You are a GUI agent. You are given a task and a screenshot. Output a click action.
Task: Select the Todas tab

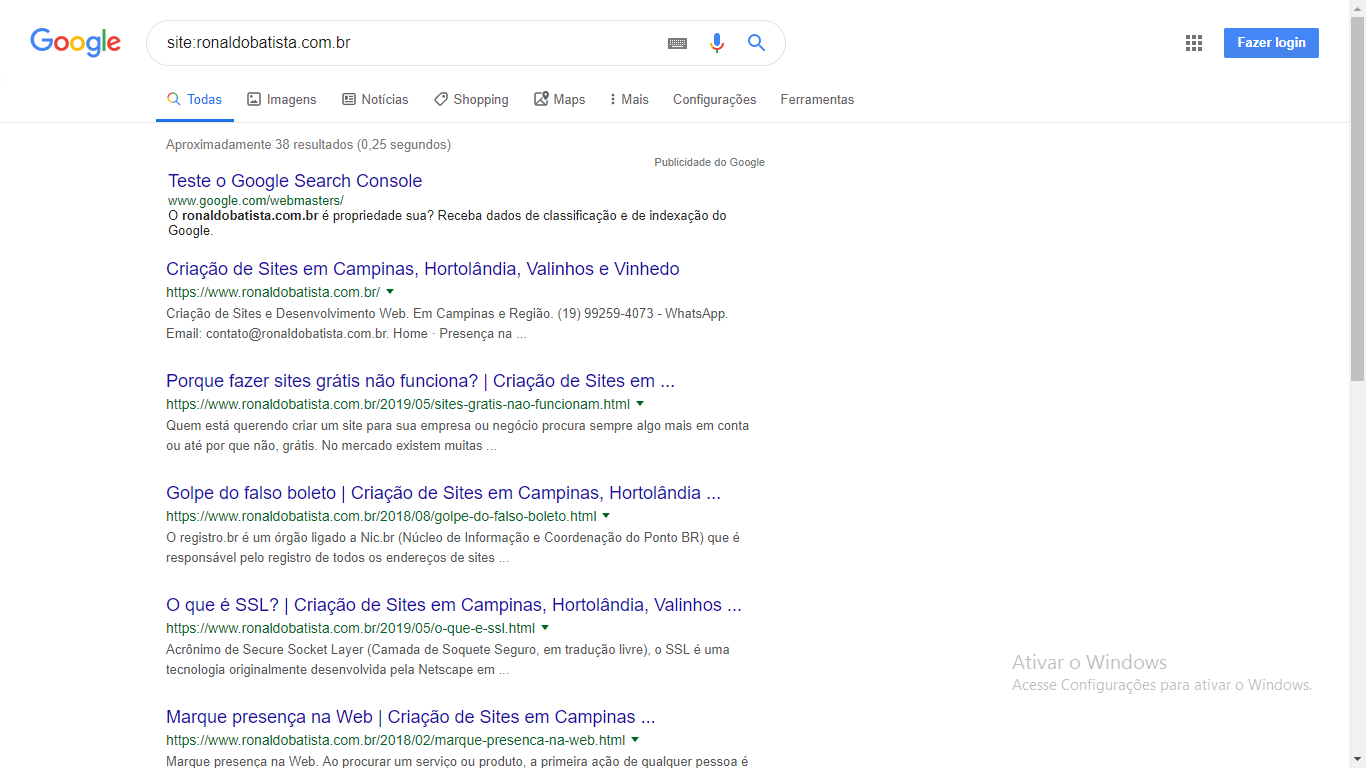(x=194, y=100)
